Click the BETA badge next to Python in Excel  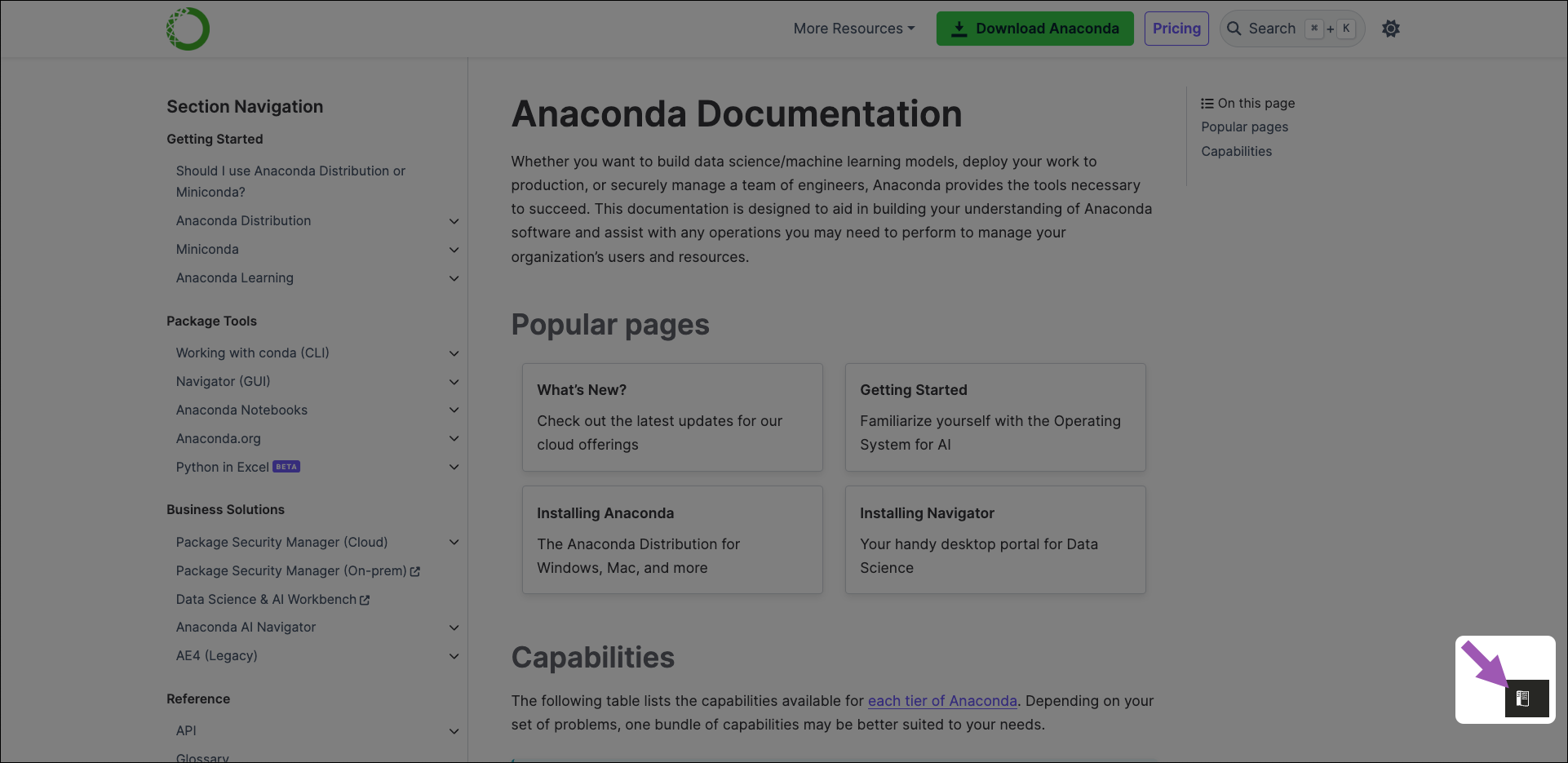286,467
